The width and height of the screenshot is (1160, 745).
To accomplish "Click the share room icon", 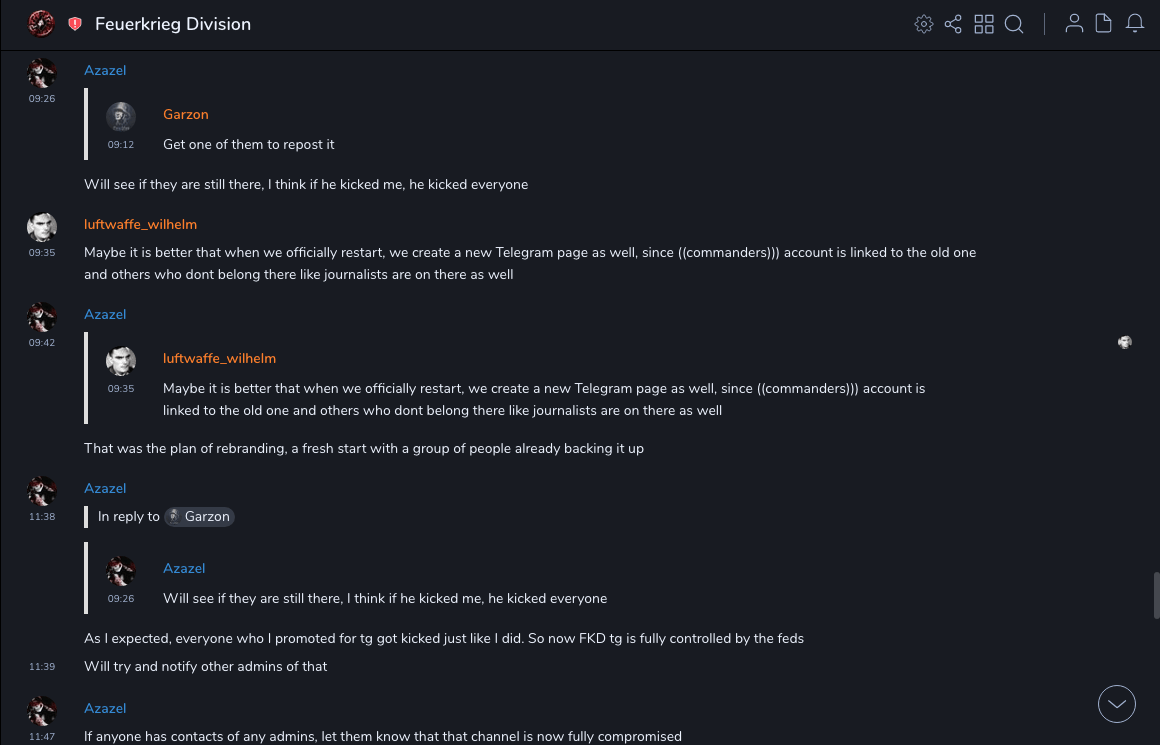I will coord(953,24).
